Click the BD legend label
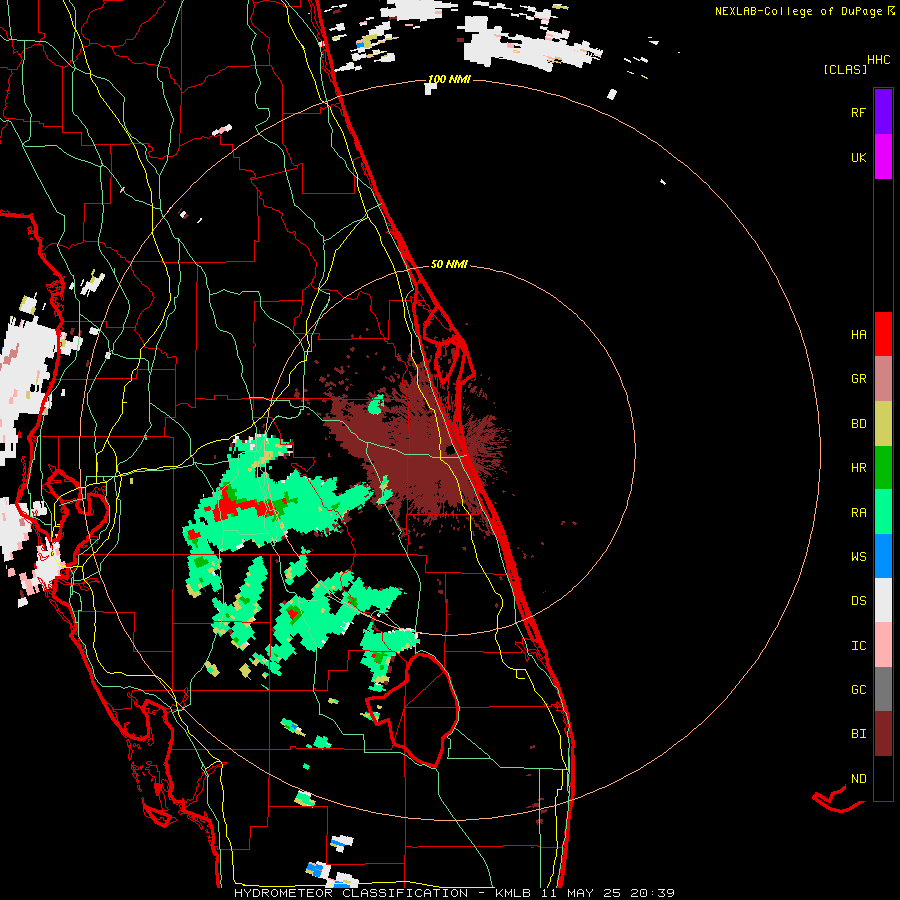This screenshot has width=900, height=900. click(x=858, y=424)
